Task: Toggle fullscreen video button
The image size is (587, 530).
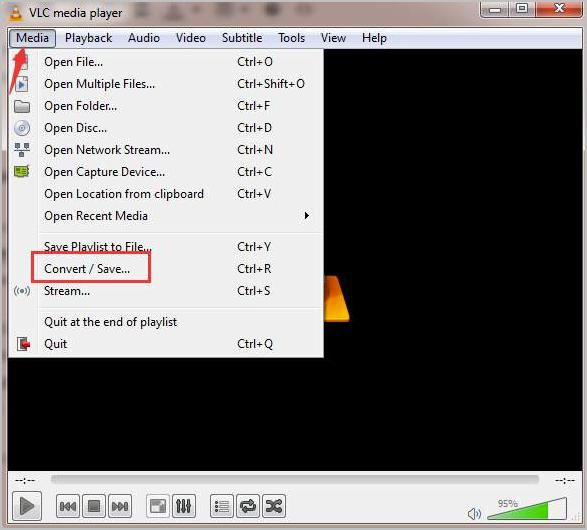Action: coord(158,506)
